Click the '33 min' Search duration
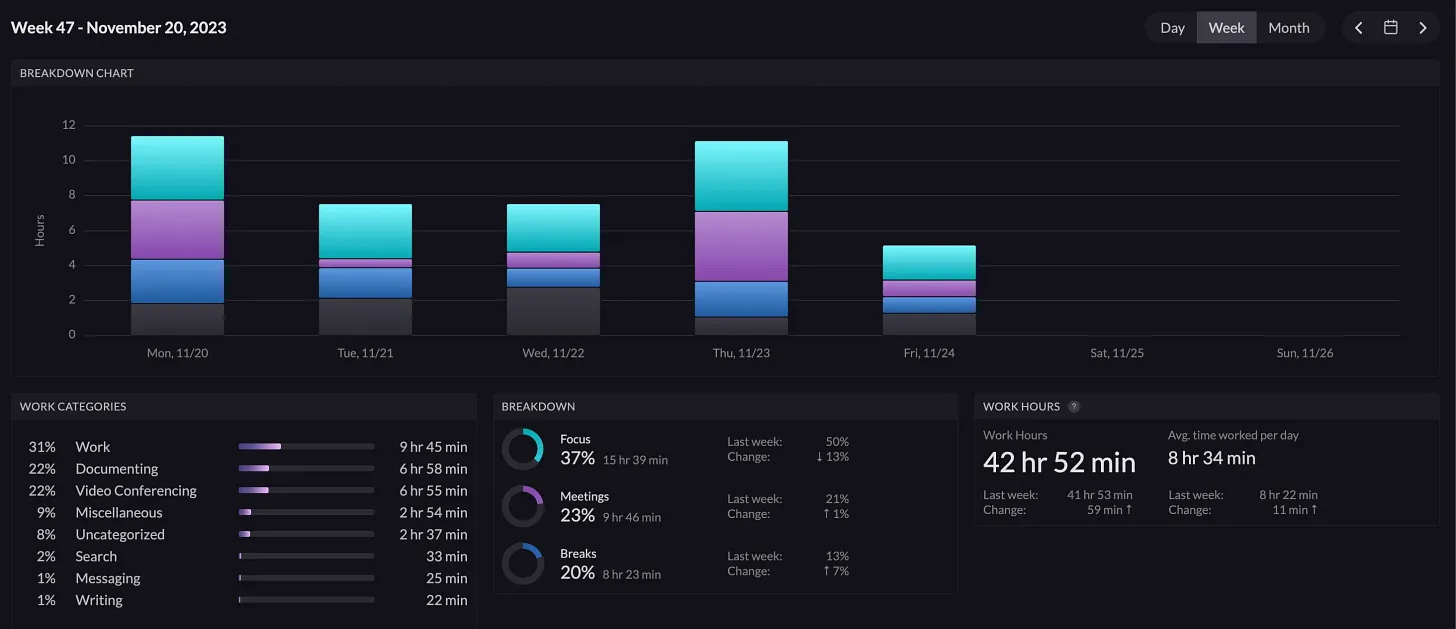Screen dimensions: 1456x629 tap(446, 557)
